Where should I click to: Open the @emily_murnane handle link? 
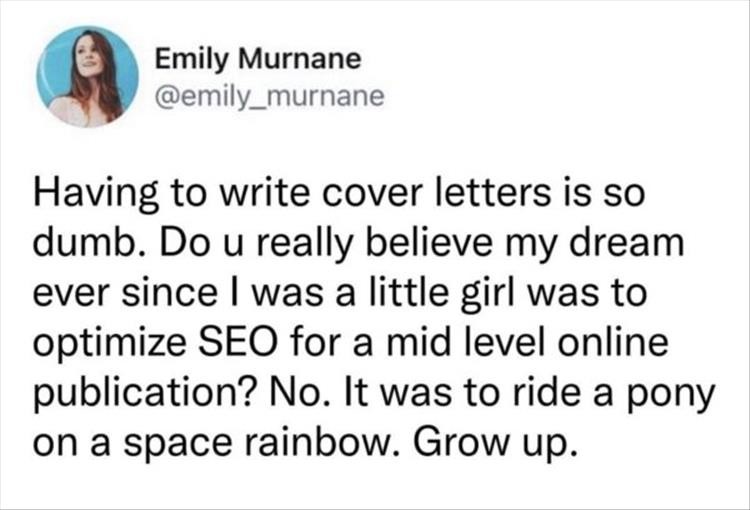pyautogui.click(x=270, y=96)
